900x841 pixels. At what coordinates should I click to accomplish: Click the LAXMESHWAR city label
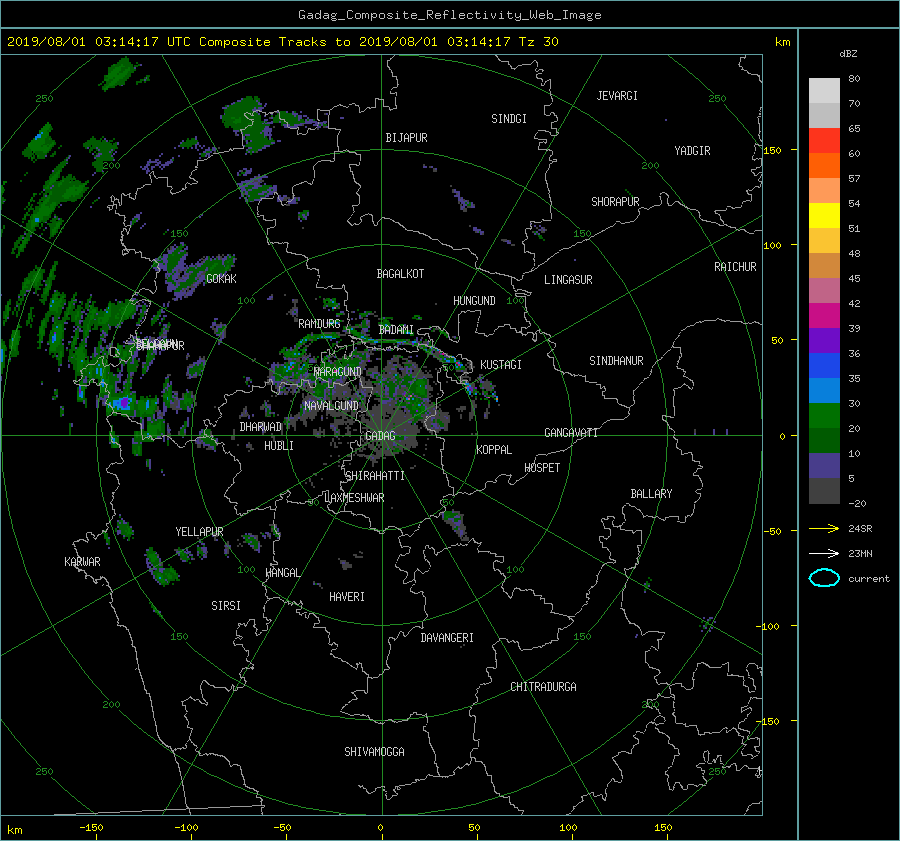(x=354, y=498)
